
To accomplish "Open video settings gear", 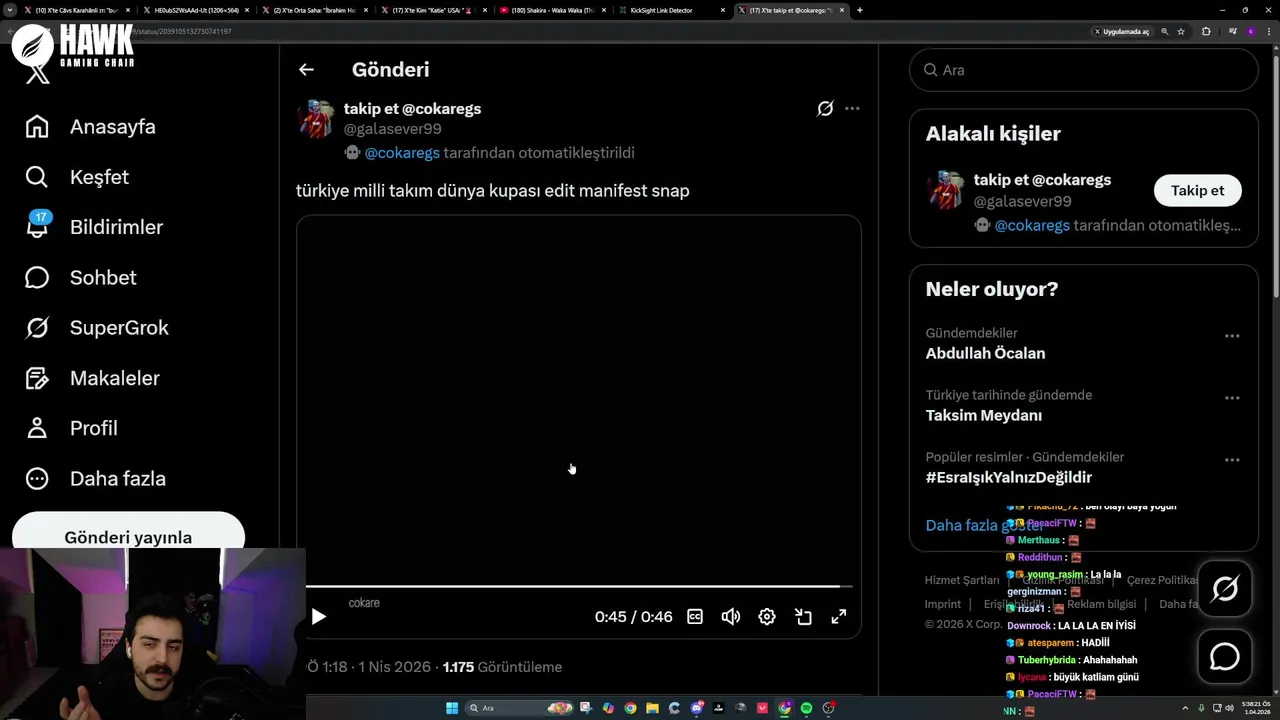I will [767, 616].
